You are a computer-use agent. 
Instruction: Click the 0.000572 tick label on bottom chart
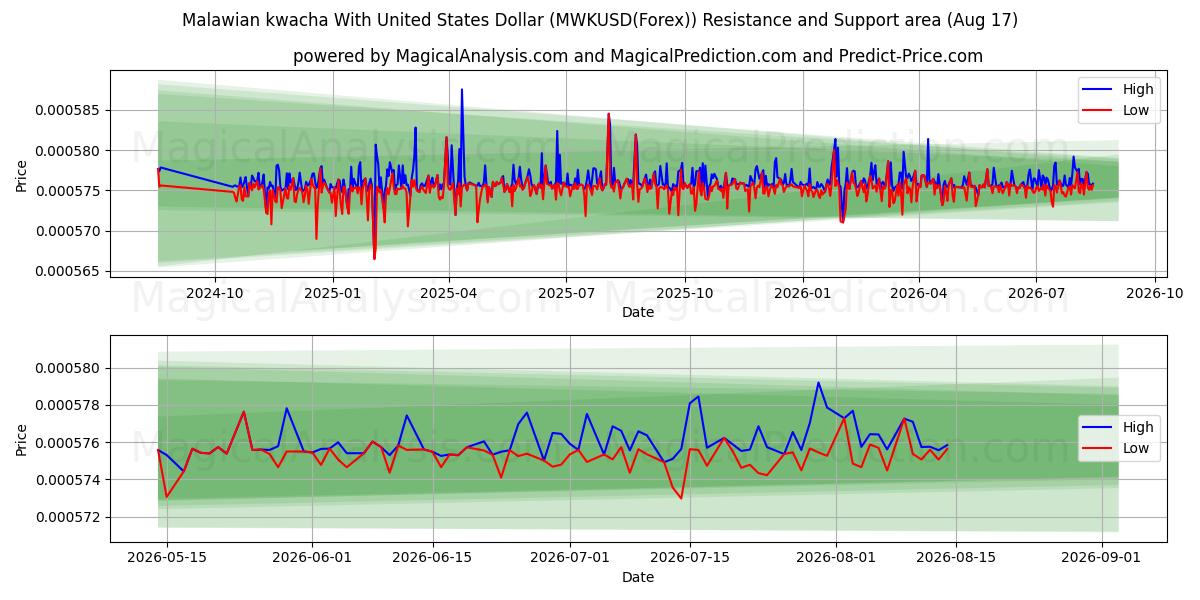click(69, 517)
